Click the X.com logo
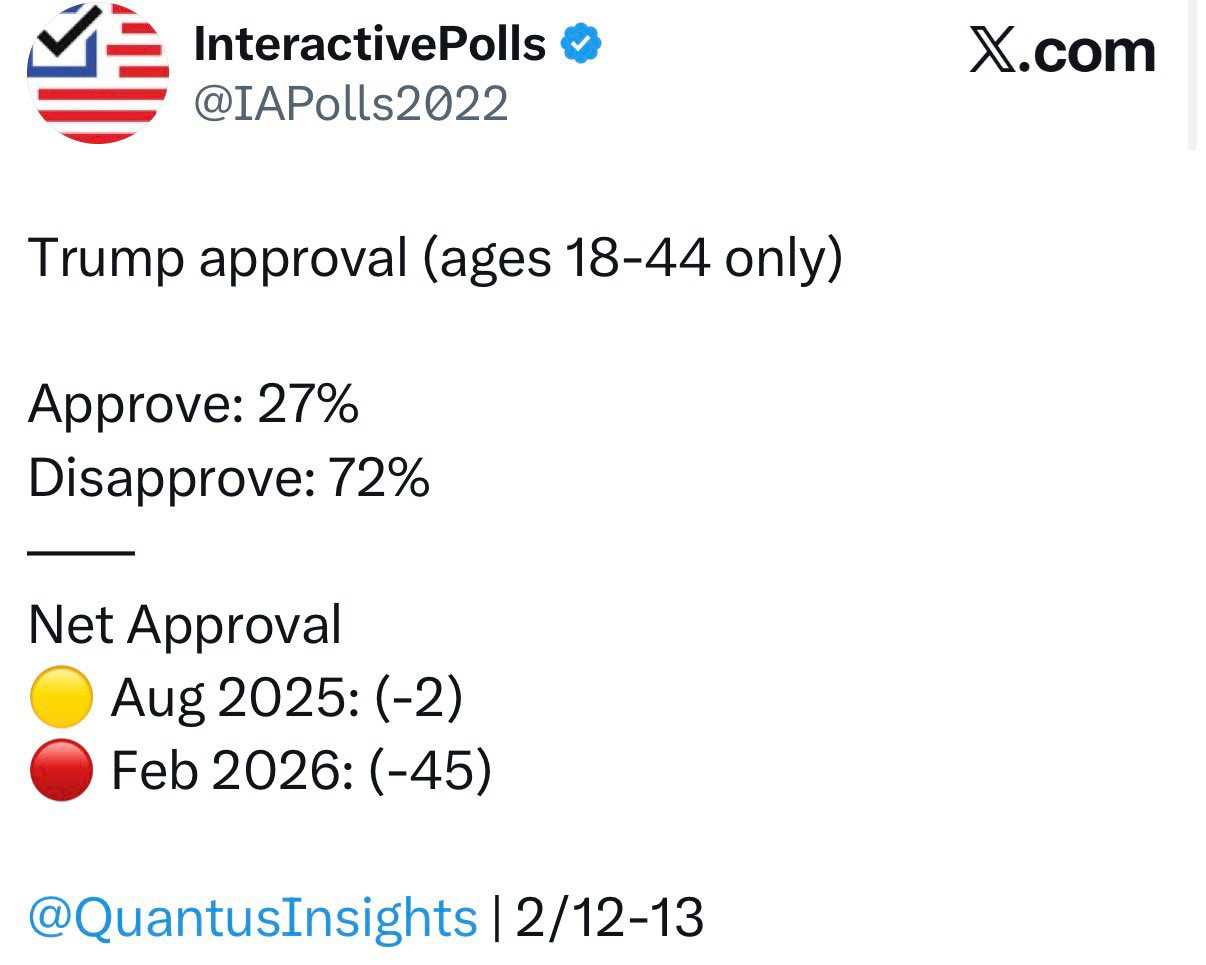 click(1062, 50)
